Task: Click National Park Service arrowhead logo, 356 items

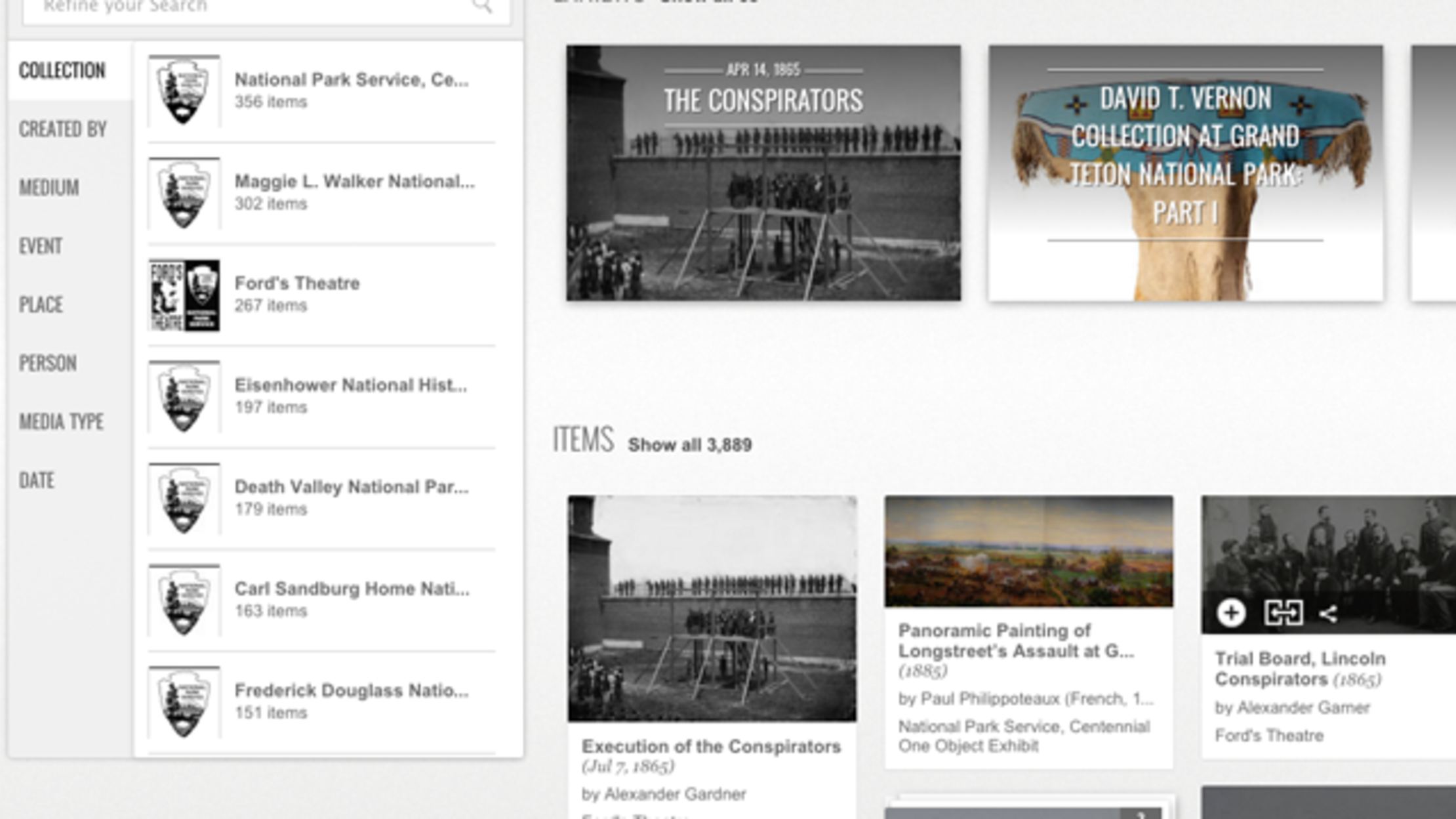Action: [184, 91]
